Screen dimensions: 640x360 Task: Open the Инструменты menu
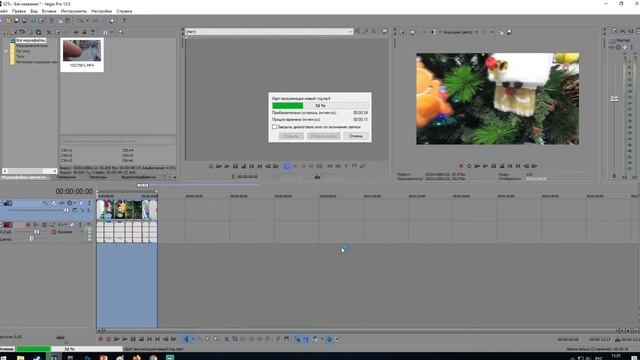73,11
